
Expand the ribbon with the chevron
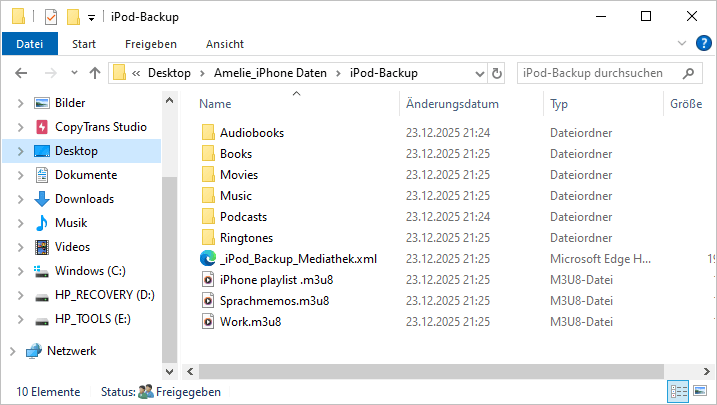pos(682,43)
